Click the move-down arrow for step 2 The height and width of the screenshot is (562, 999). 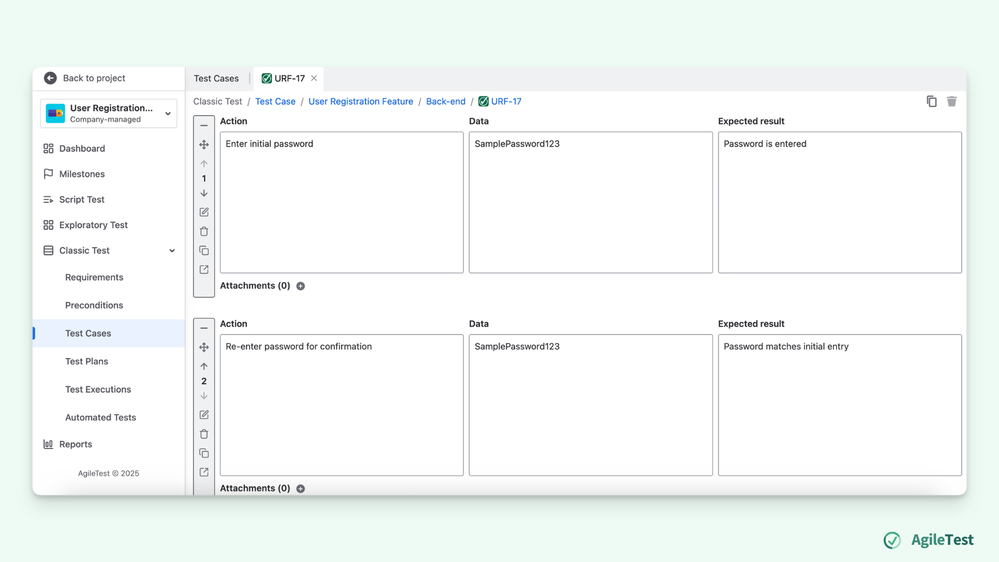[204, 396]
